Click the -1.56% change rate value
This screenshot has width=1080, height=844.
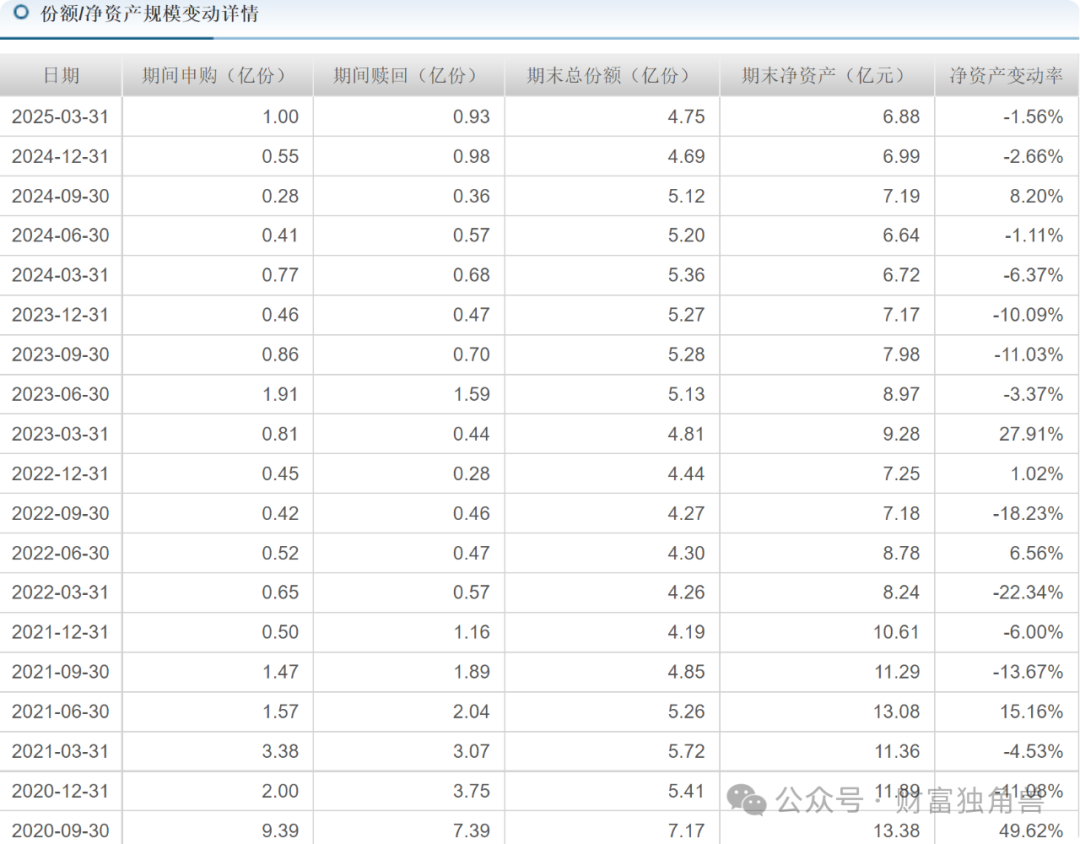1033,116
